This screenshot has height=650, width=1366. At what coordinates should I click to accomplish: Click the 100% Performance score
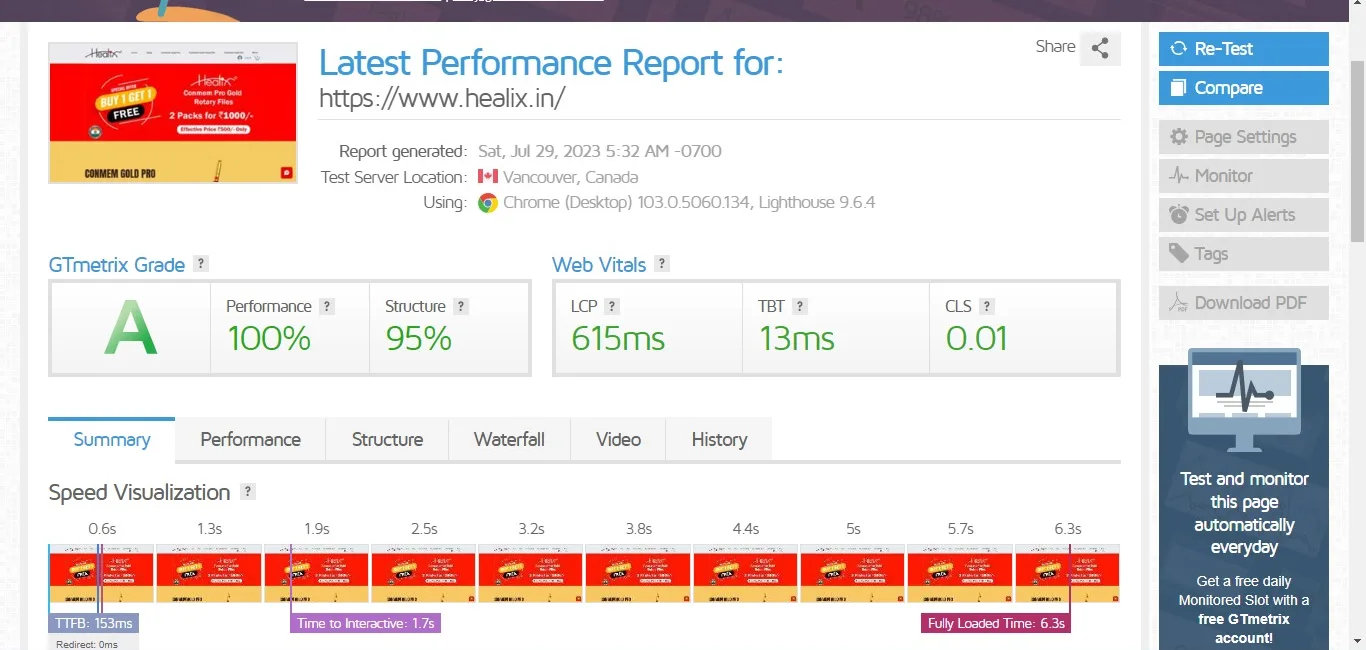[x=269, y=339]
